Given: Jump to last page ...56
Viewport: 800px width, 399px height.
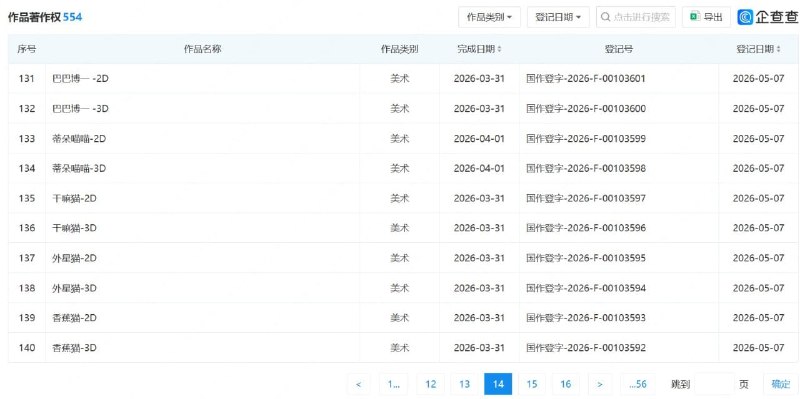Looking at the screenshot, I should click(638, 384).
